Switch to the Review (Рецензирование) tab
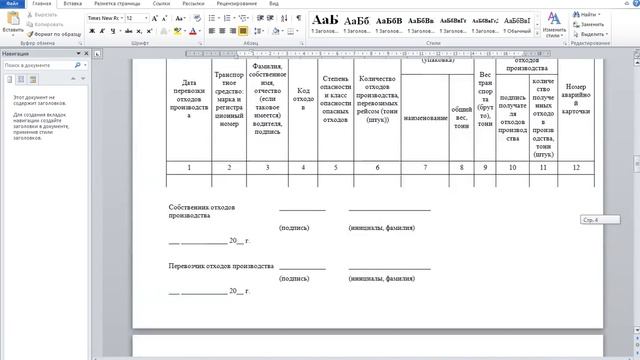640x360 pixels. 237,4
